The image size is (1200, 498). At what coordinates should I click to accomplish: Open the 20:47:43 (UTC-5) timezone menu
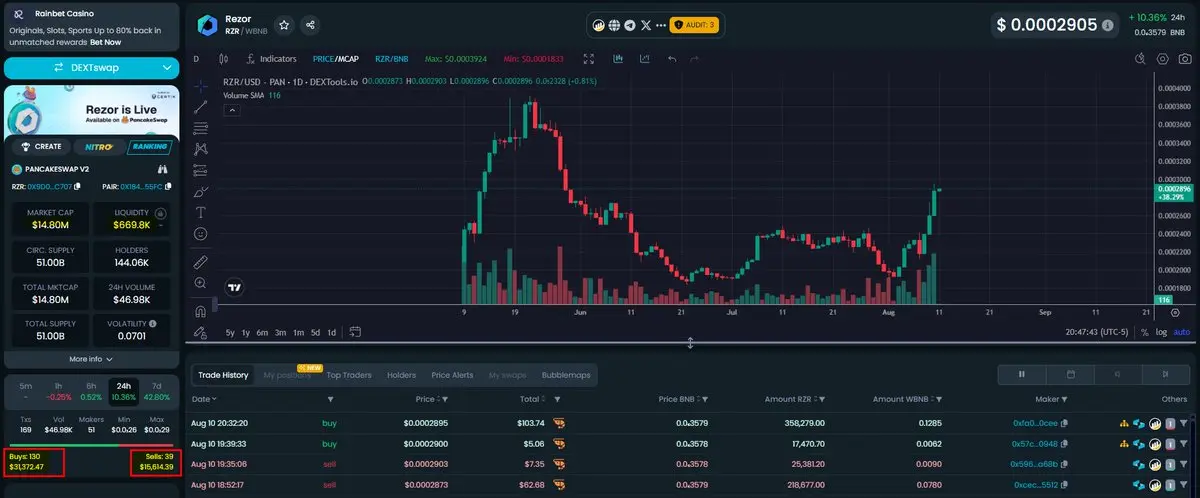tap(1097, 332)
